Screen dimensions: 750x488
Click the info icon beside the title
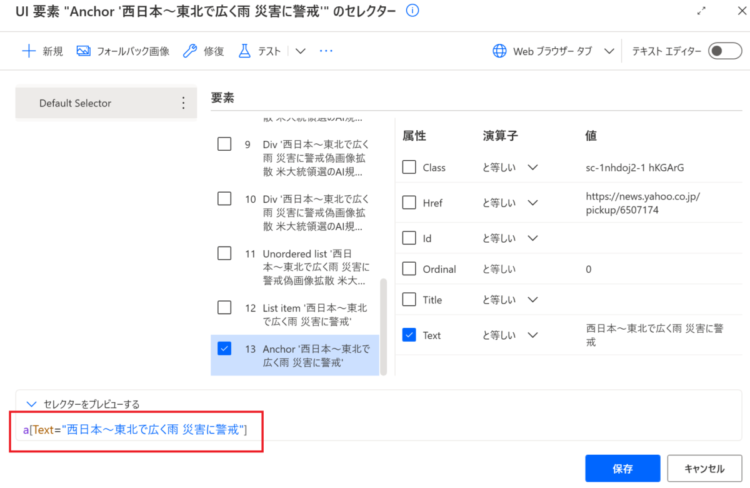[x=412, y=11]
